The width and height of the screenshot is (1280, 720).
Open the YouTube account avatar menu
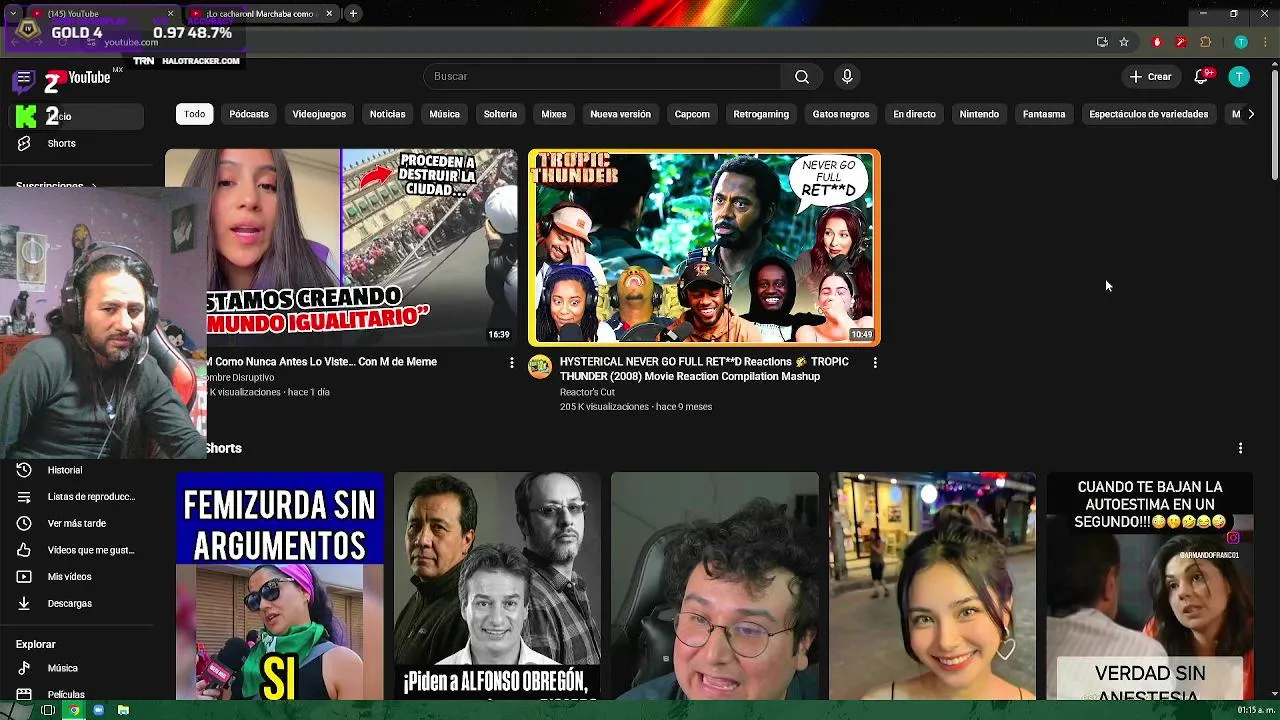[1239, 77]
